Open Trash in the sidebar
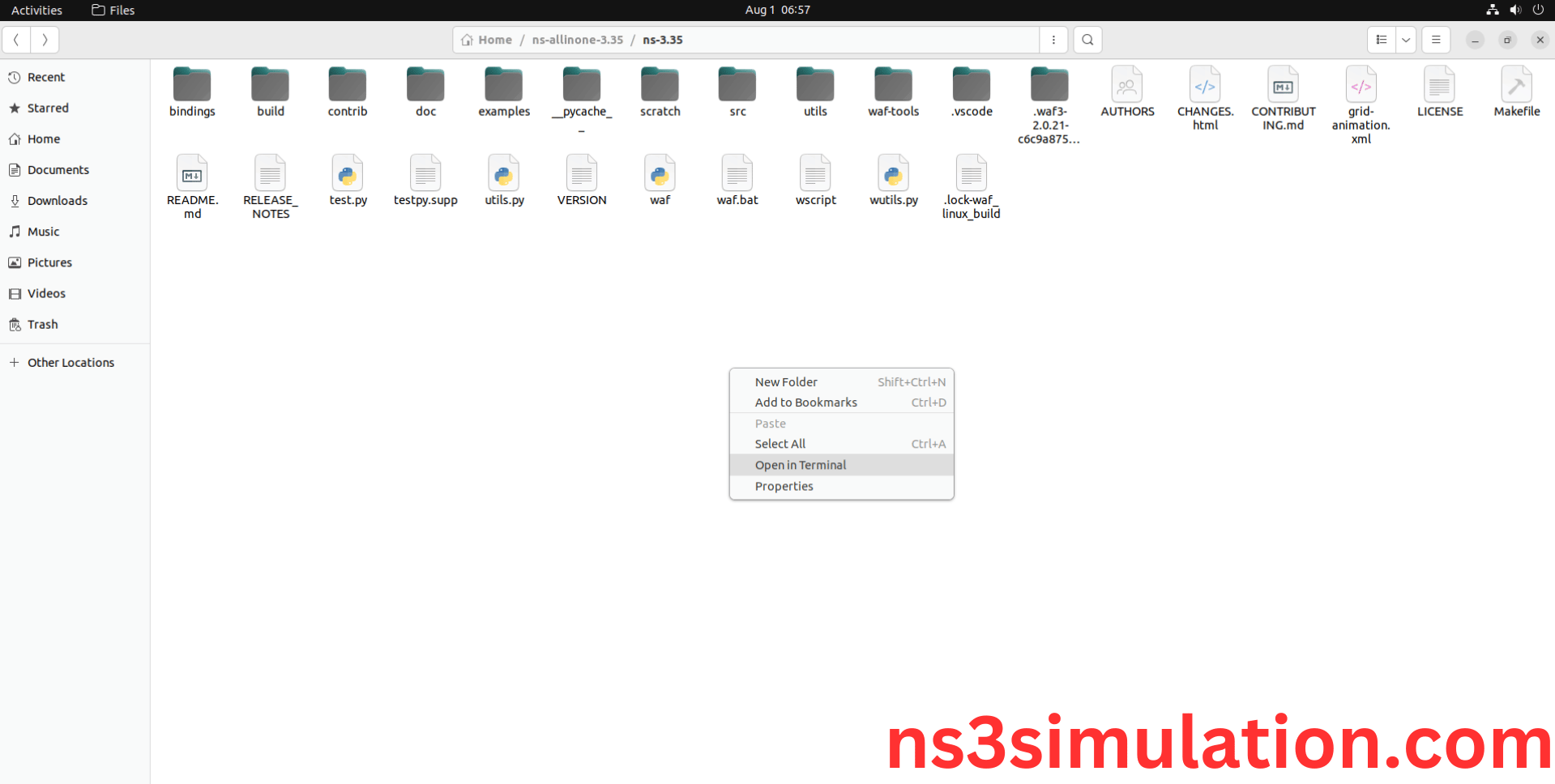This screenshot has width=1555, height=784. pyautogui.click(x=41, y=324)
